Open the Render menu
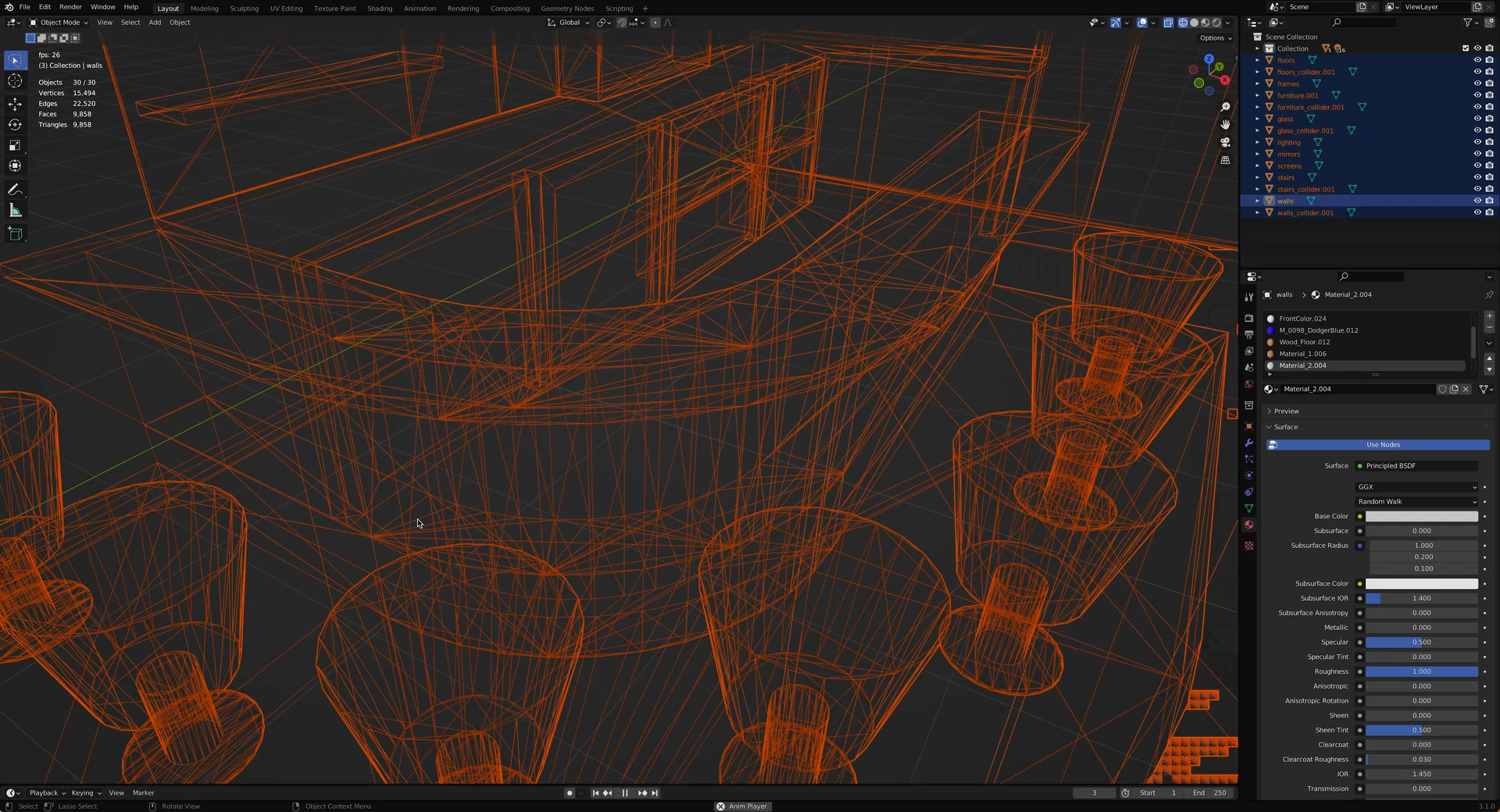Screen dimensions: 1500x812 tap(70, 7)
